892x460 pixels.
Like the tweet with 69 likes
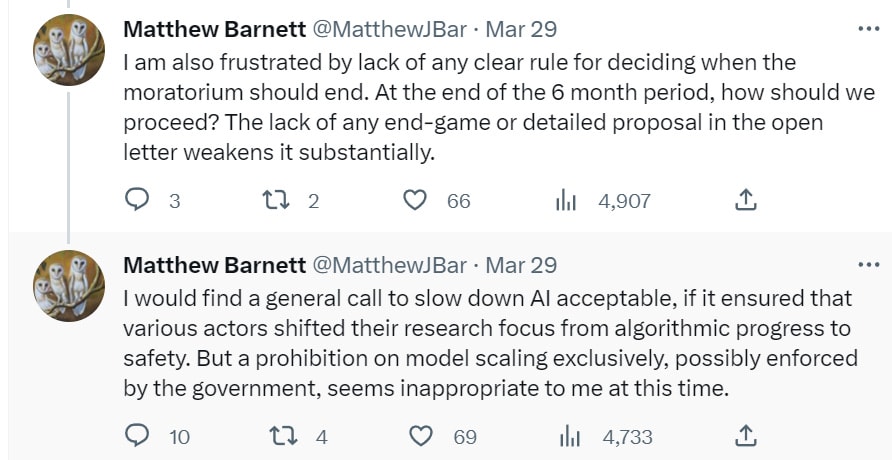[x=422, y=436]
